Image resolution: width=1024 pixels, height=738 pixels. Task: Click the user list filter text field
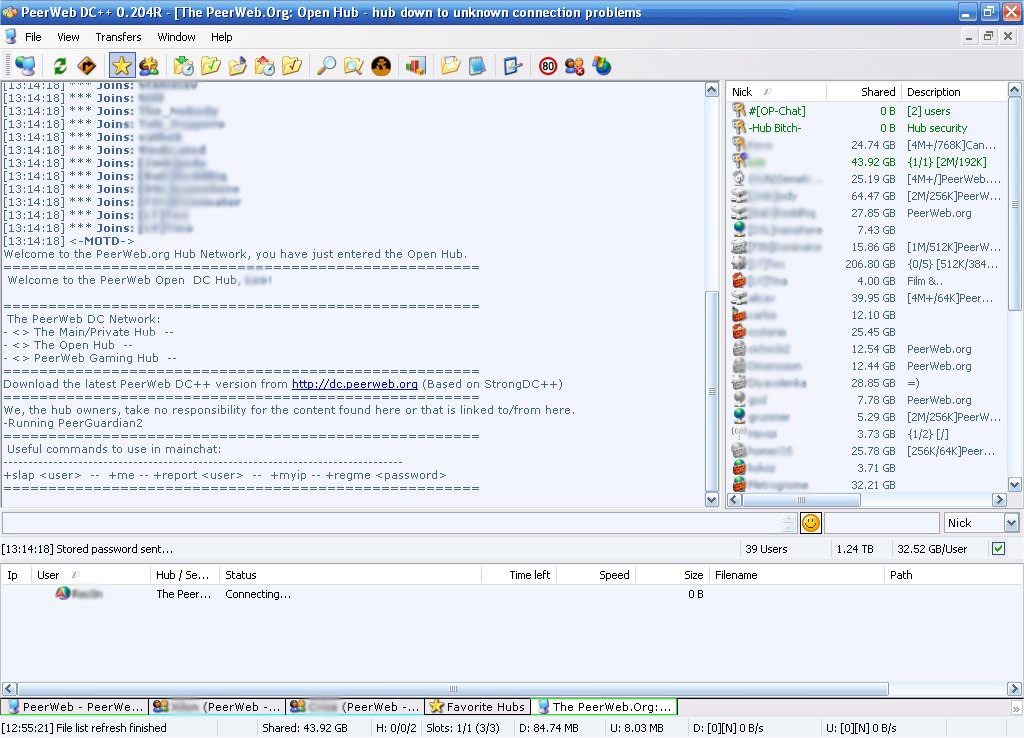coord(882,523)
